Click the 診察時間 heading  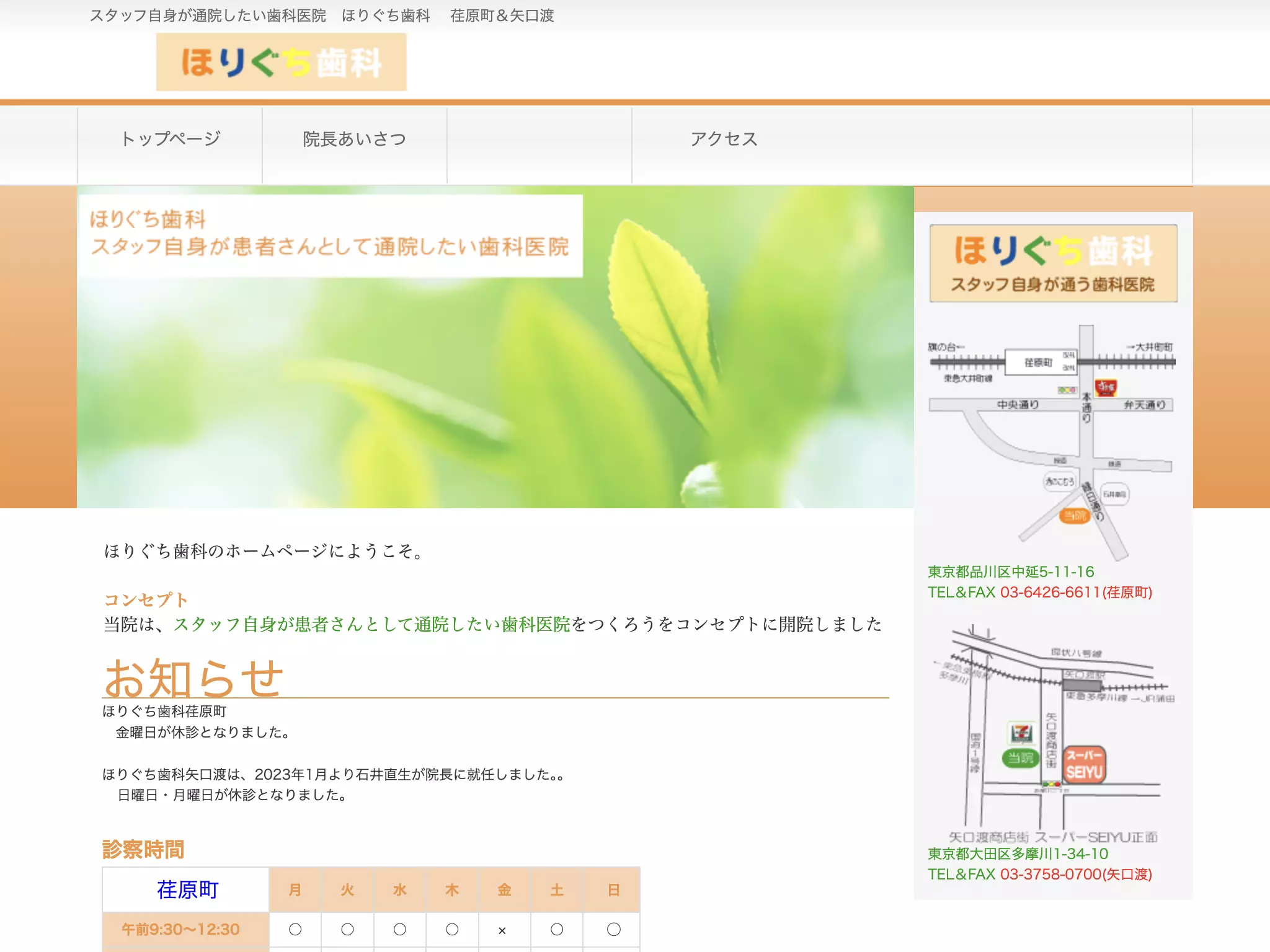click(143, 849)
